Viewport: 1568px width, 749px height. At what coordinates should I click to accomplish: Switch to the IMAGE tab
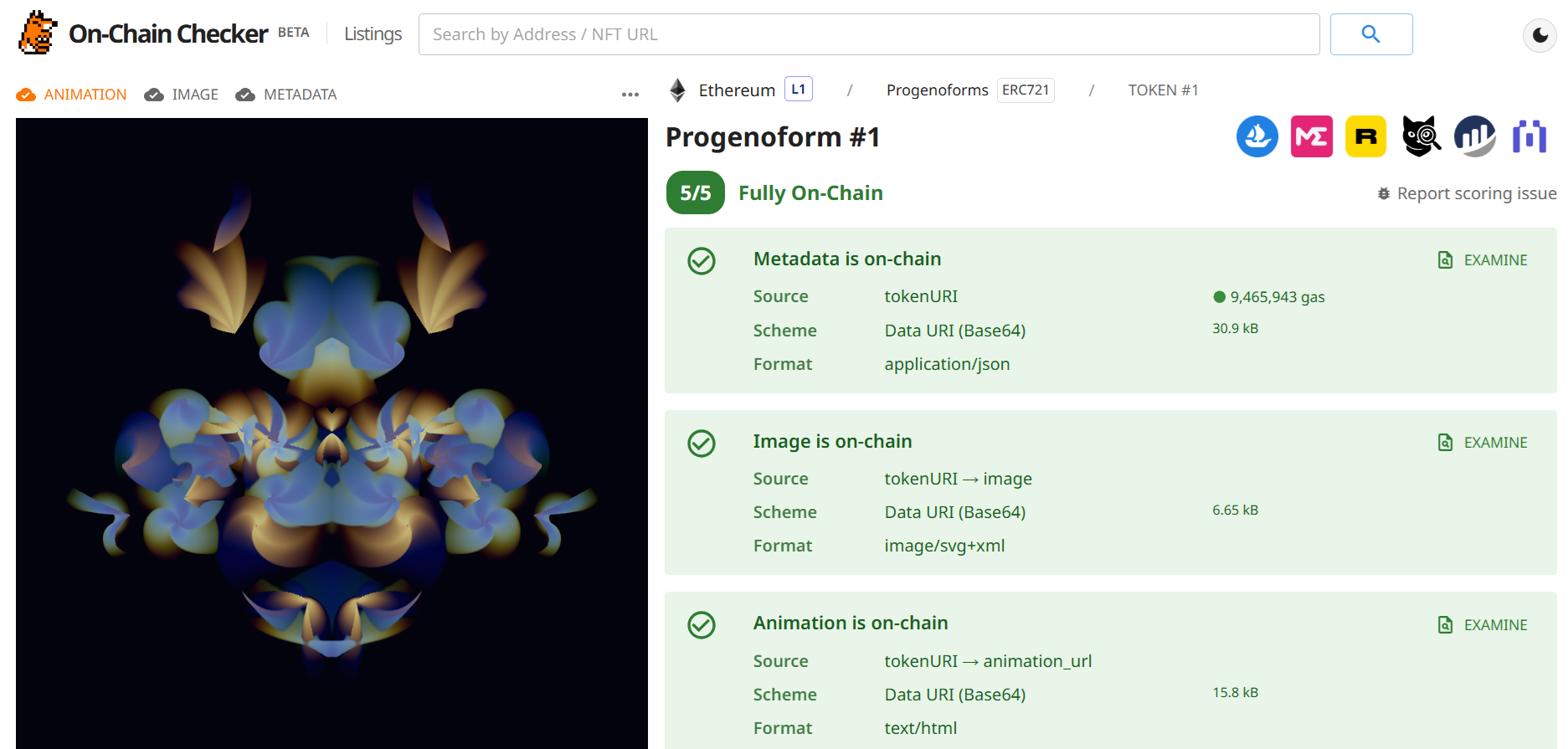[182, 95]
